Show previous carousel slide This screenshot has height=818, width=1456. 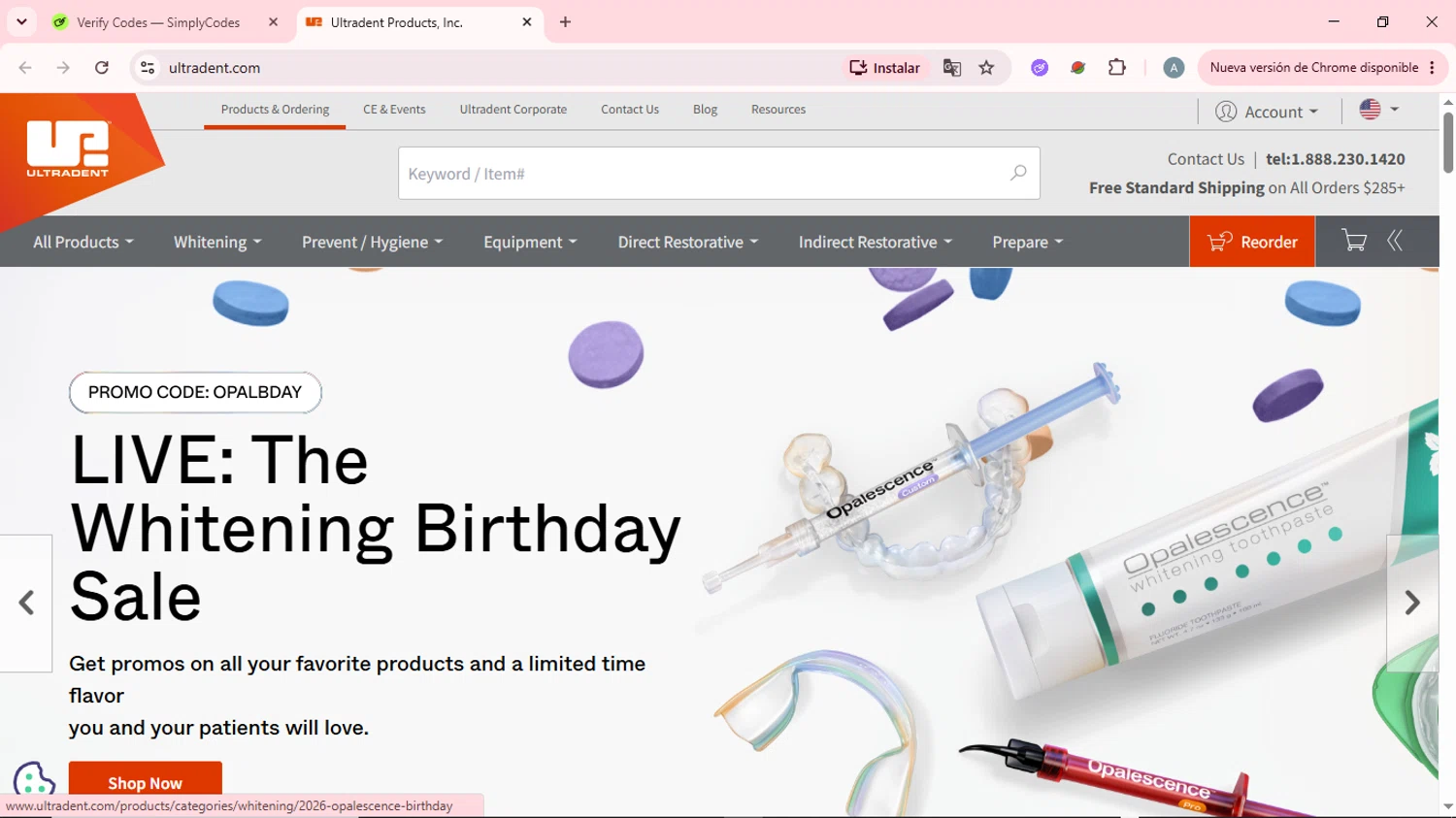[x=26, y=603]
